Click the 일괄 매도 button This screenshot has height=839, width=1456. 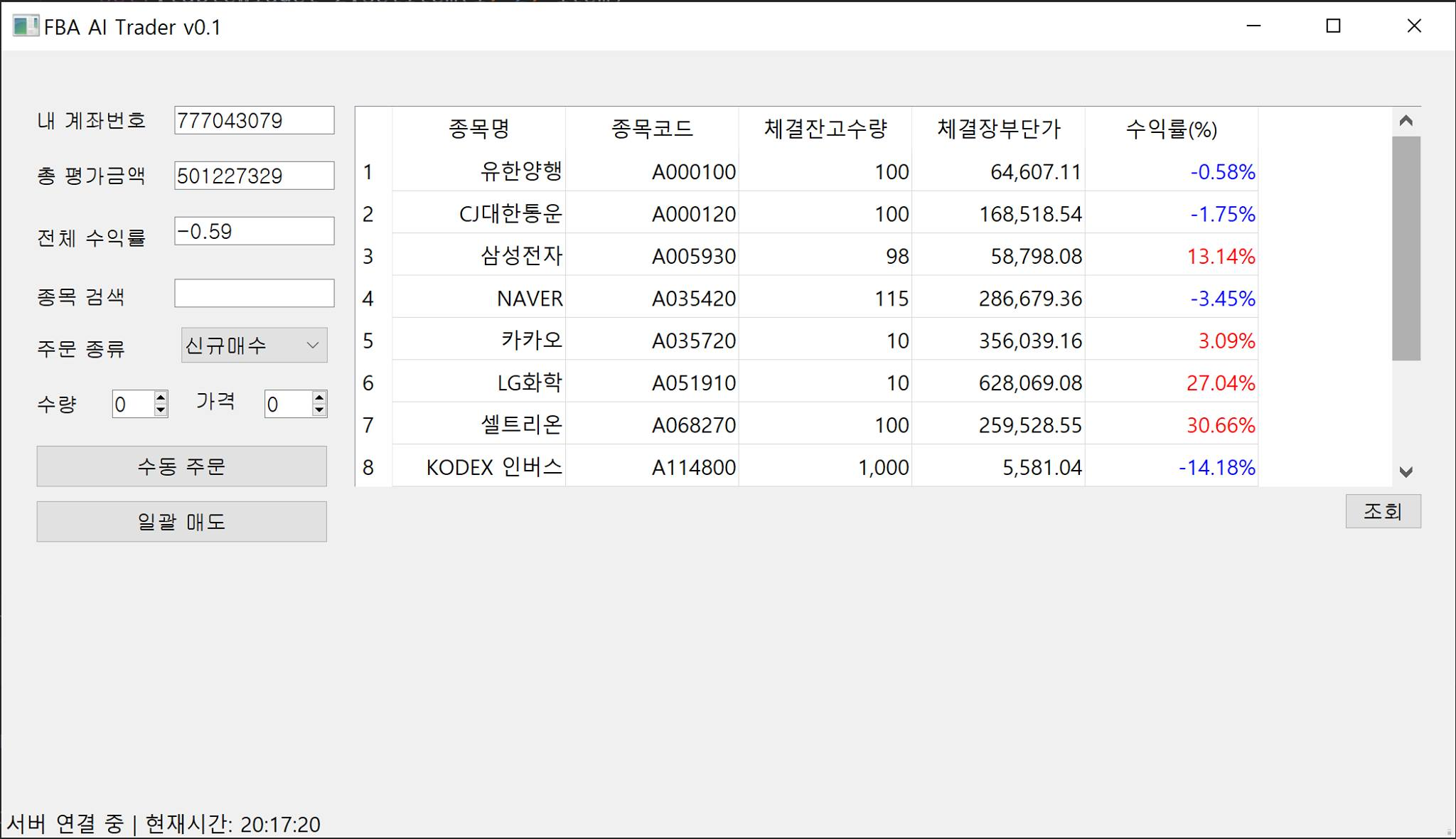coord(182,522)
